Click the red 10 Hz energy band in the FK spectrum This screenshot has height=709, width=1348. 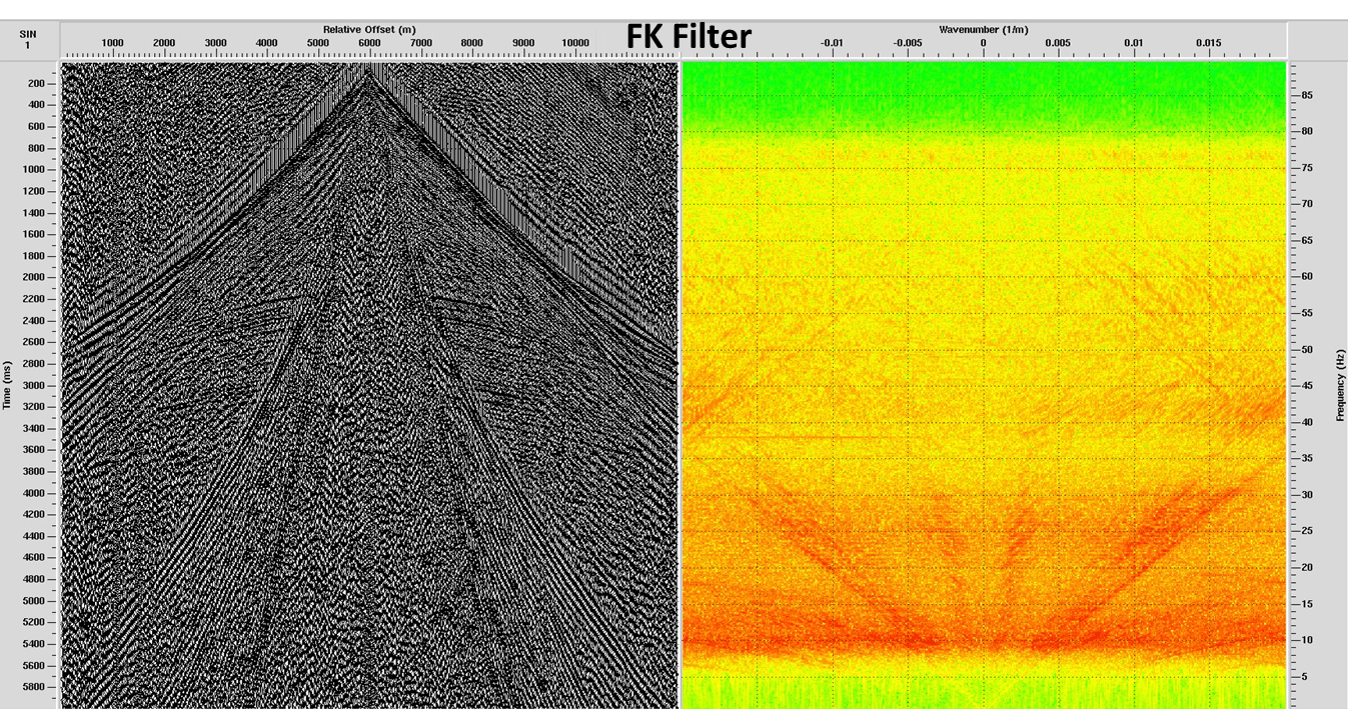983,640
